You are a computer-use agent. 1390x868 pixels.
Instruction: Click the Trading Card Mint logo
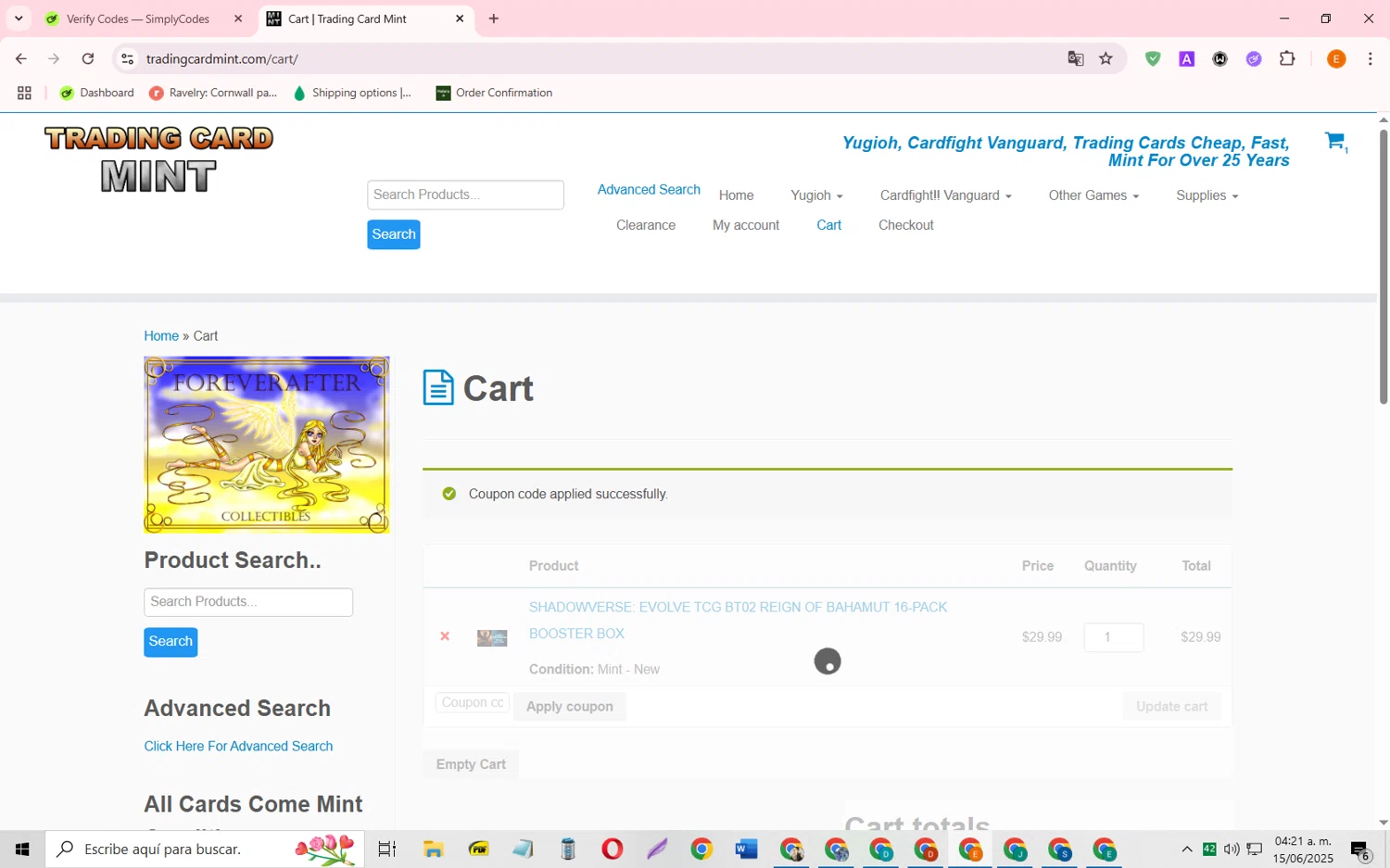click(158, 159)
